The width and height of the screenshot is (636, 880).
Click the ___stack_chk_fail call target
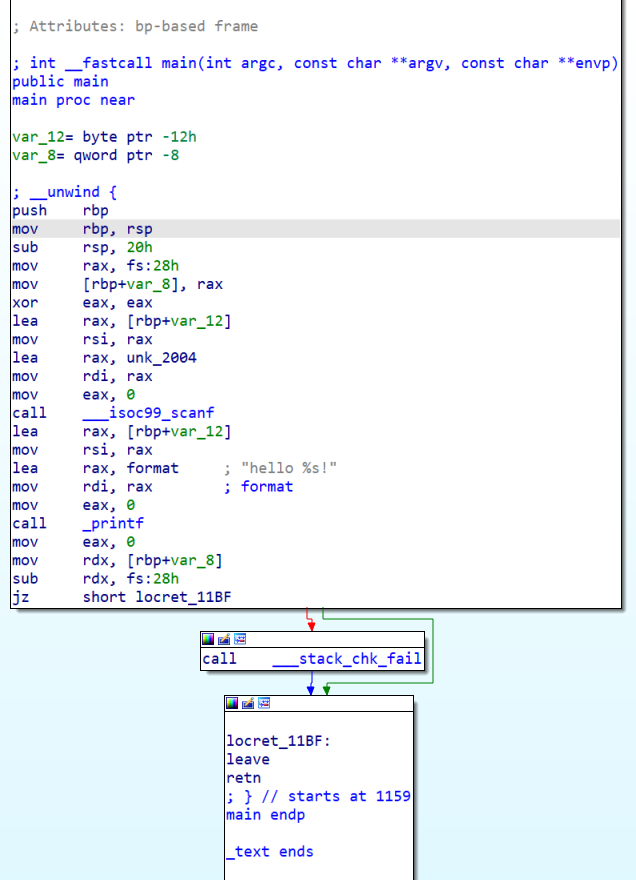pos(347,658)
